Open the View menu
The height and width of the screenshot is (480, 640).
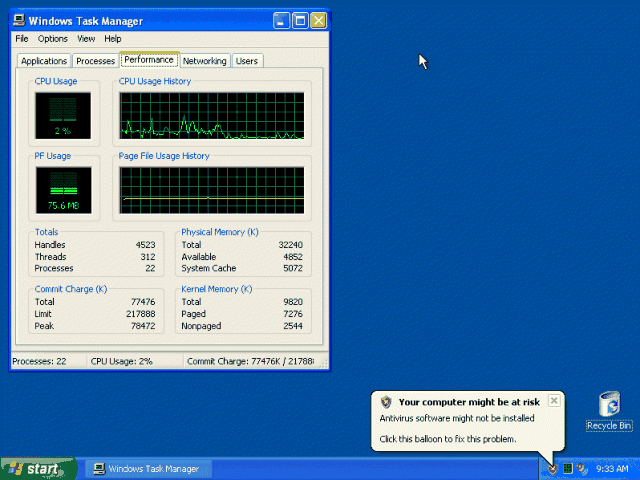point(86,39)
